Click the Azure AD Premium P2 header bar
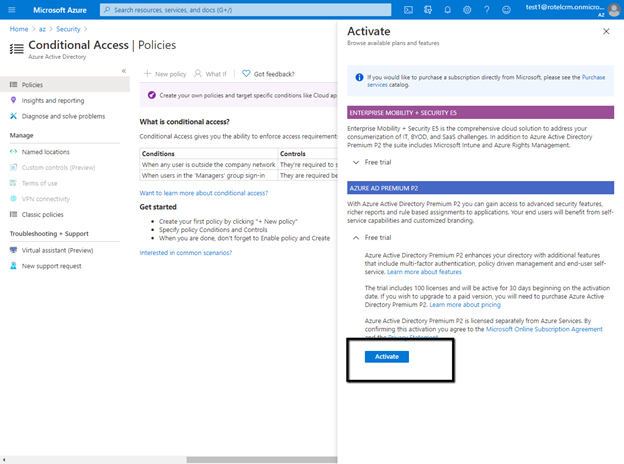Viewport: 624px width, 464px height. pyautogui.click(x=480, y=188)
